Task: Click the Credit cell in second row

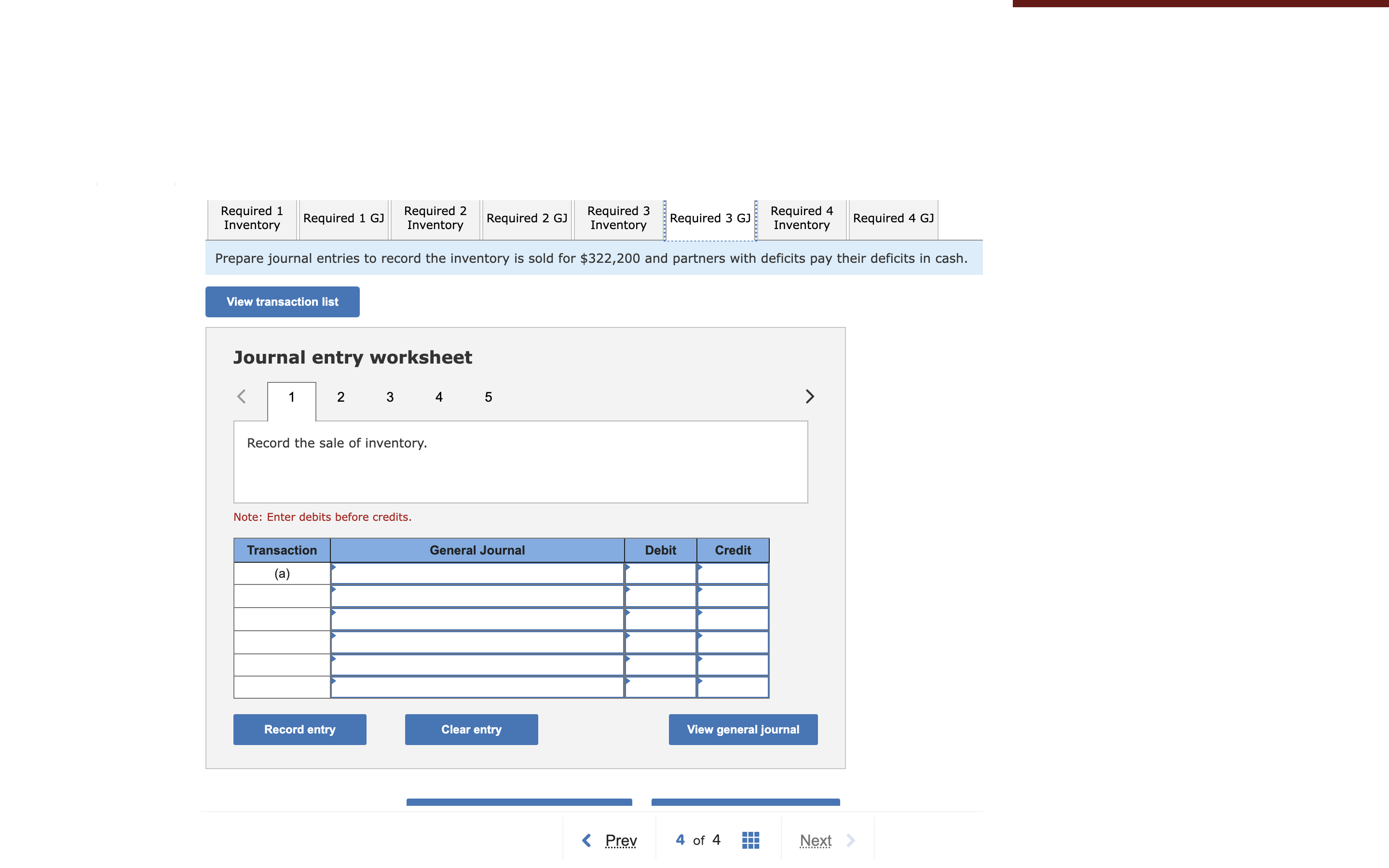Action: [733, 597]
